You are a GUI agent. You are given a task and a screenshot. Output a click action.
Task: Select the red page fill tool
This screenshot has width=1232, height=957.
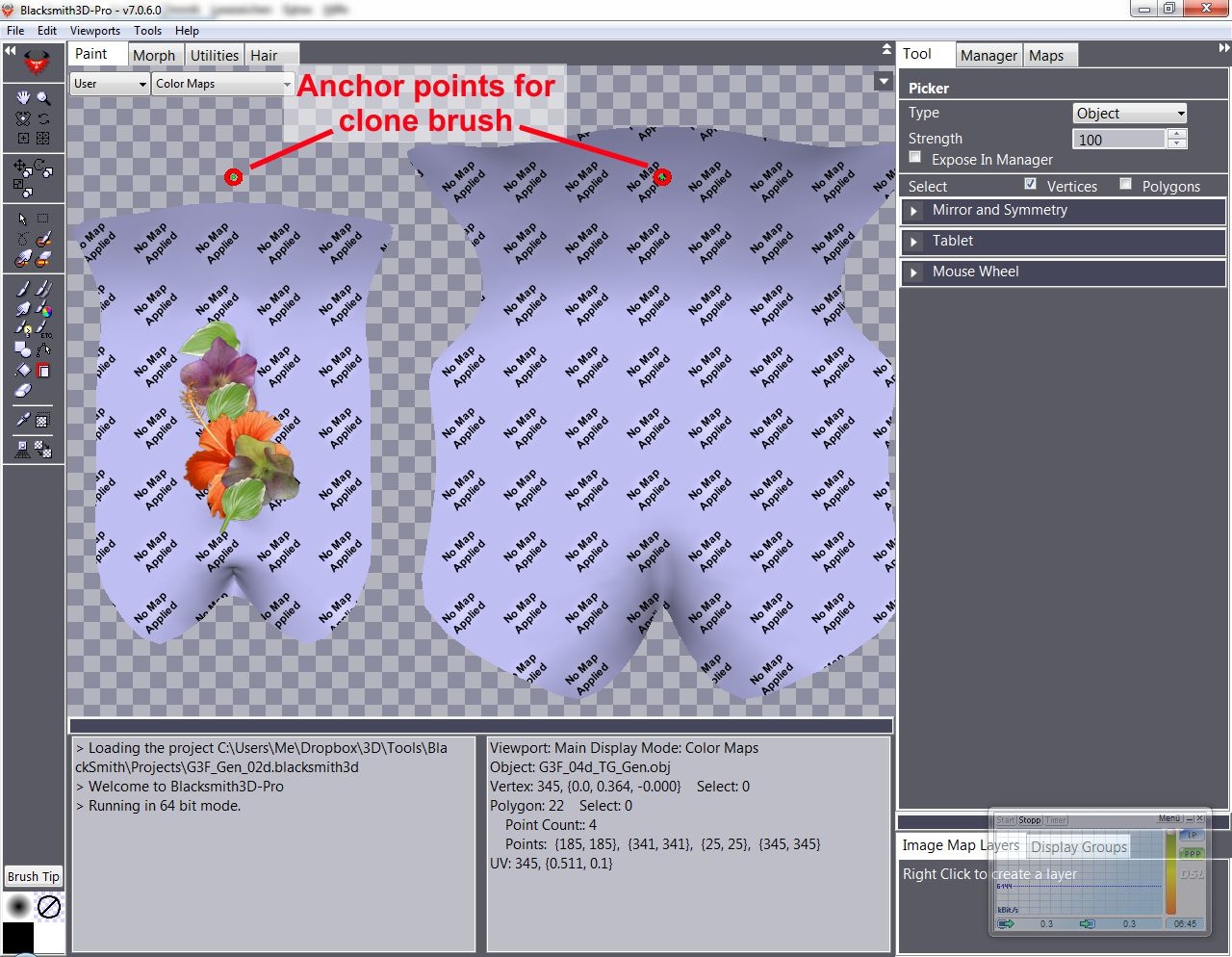coord(43,370)
